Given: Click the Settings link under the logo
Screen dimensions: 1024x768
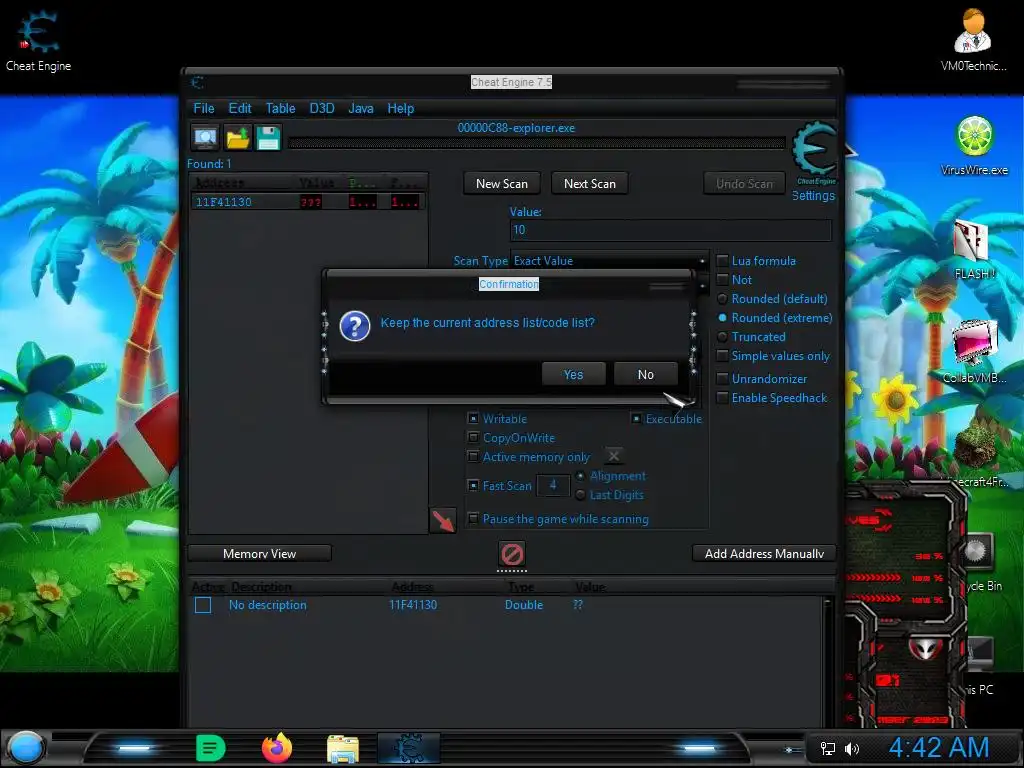Looking at the screenshot, I should click(813, 195).
